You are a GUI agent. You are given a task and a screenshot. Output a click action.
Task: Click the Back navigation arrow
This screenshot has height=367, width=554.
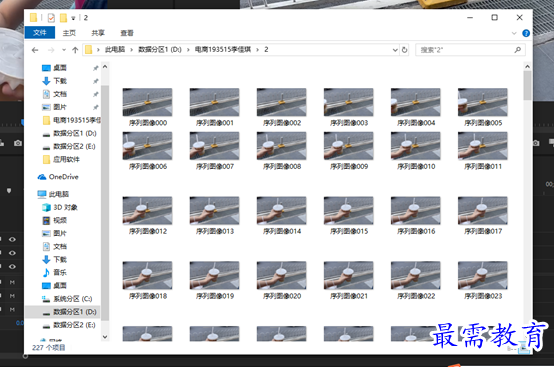(35, 50)
